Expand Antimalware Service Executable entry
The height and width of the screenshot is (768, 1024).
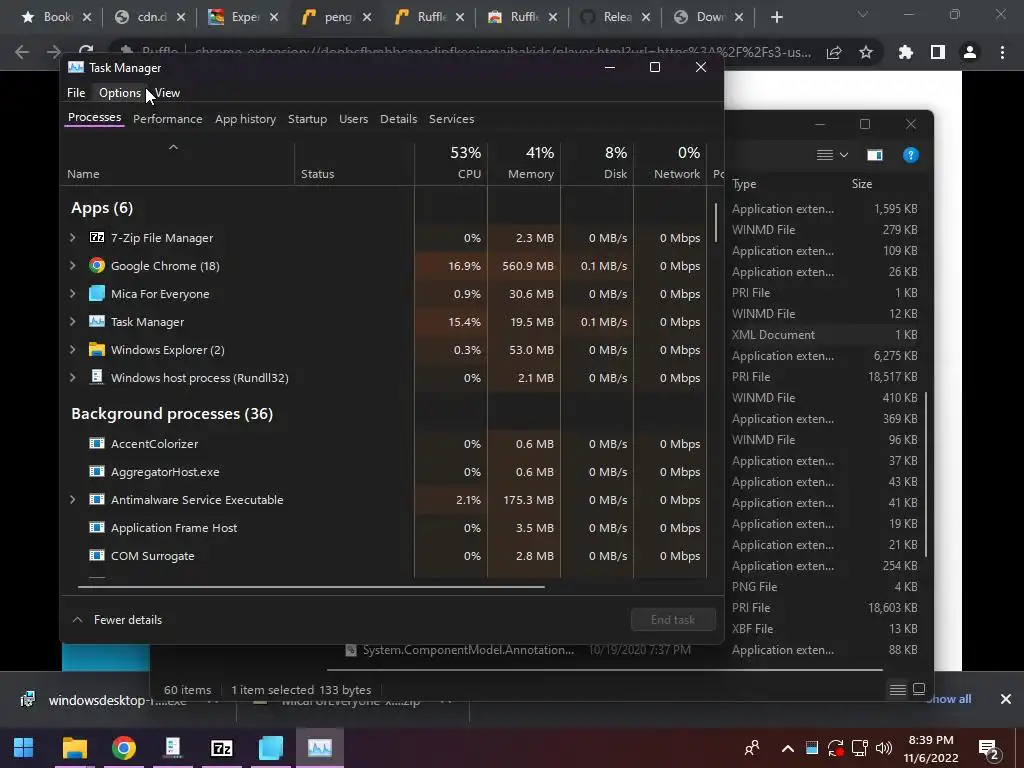tap(72, 500)
